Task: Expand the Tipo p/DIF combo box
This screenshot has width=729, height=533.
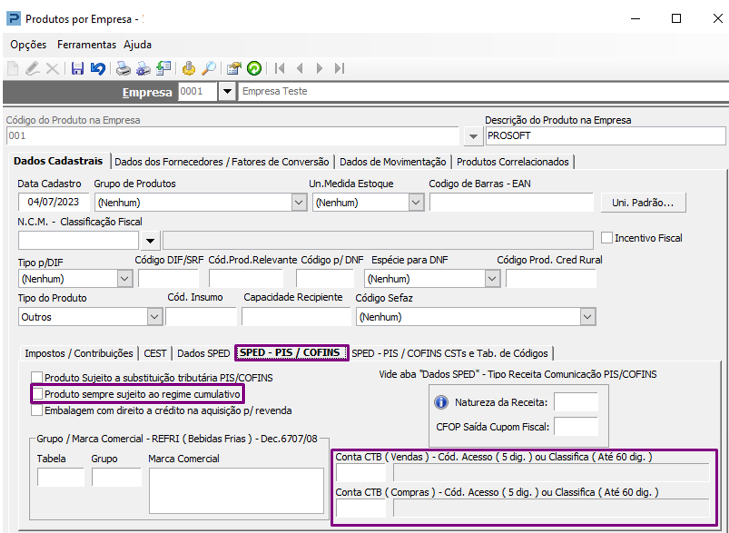Action: coord(125,279)
